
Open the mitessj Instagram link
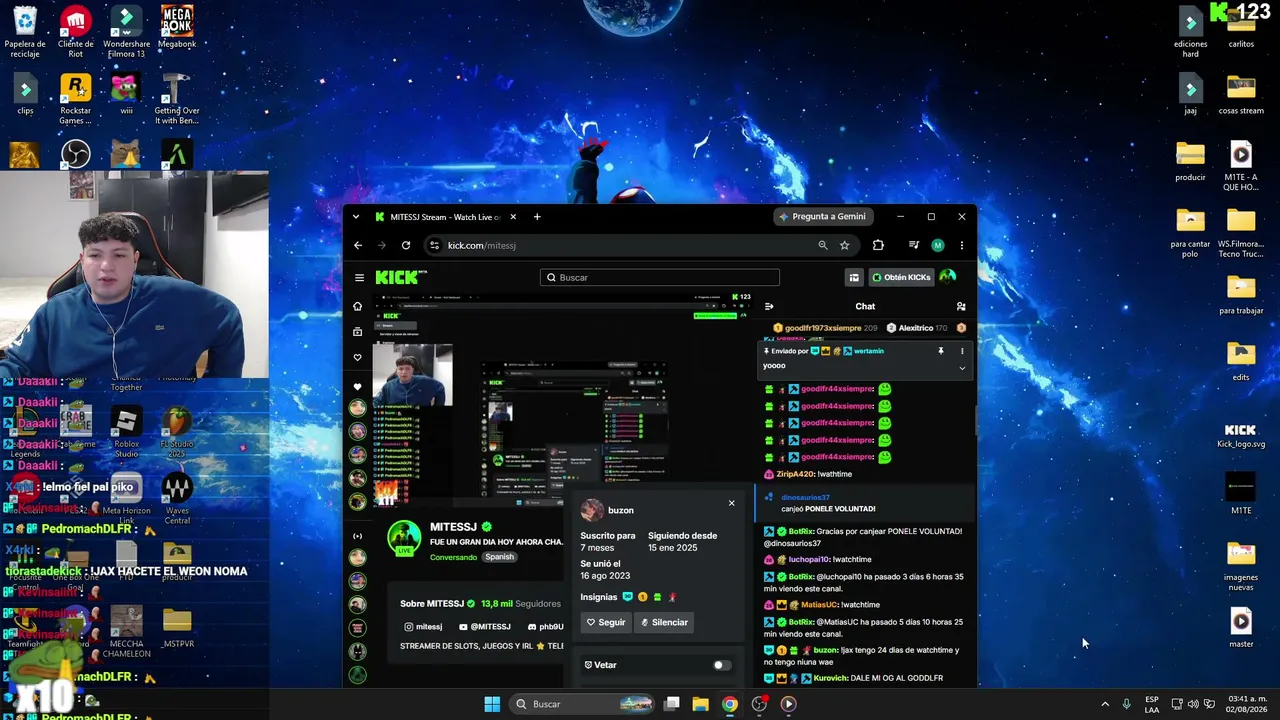pyautogui.click(x=423, y=627)
